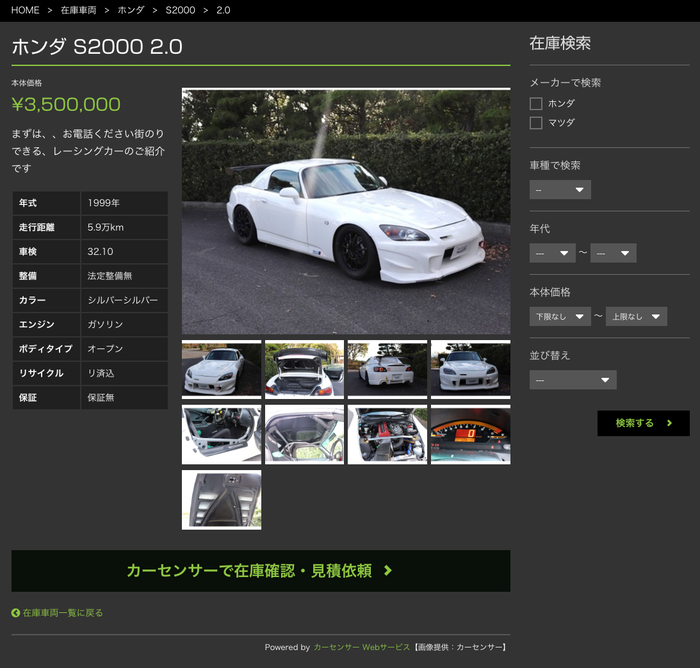The height and width of the screenshot is (668, 700).
Task: Click the arrow icon on 検索する button
Action: tap(669, 423)
